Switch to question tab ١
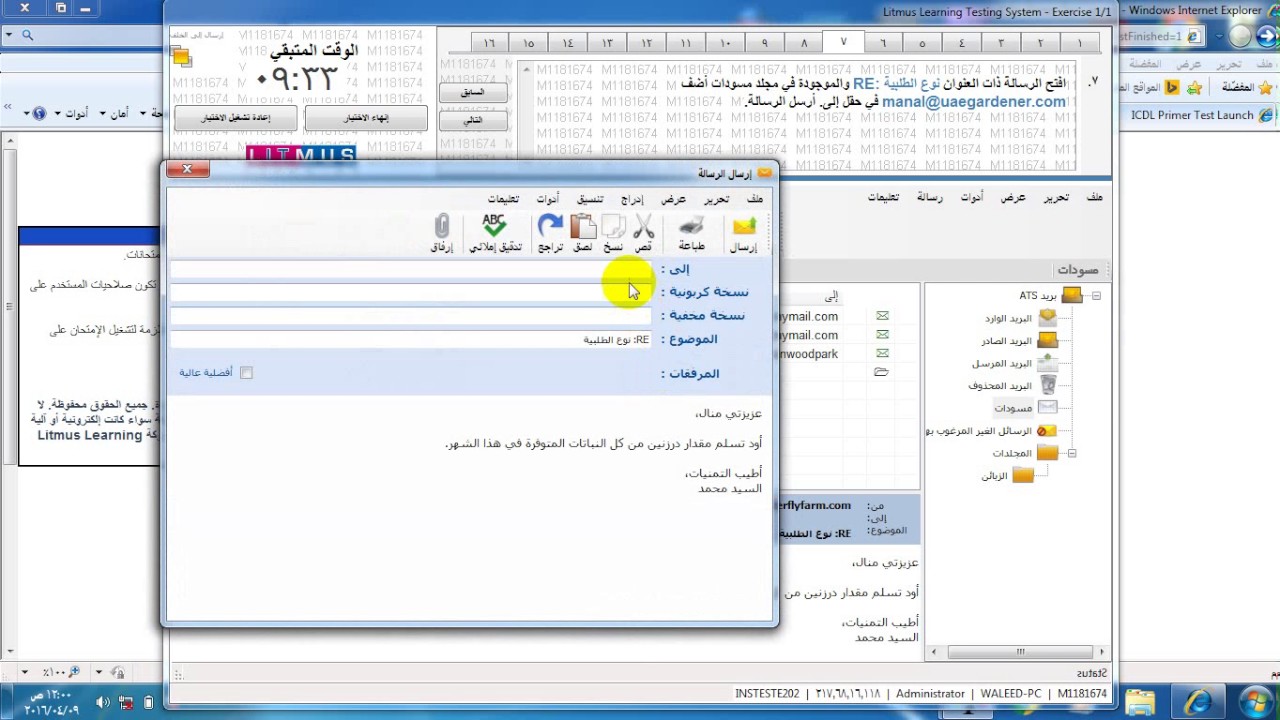Image resolution: width=1280 pixels, height=720 pixels. (1079, 43)
